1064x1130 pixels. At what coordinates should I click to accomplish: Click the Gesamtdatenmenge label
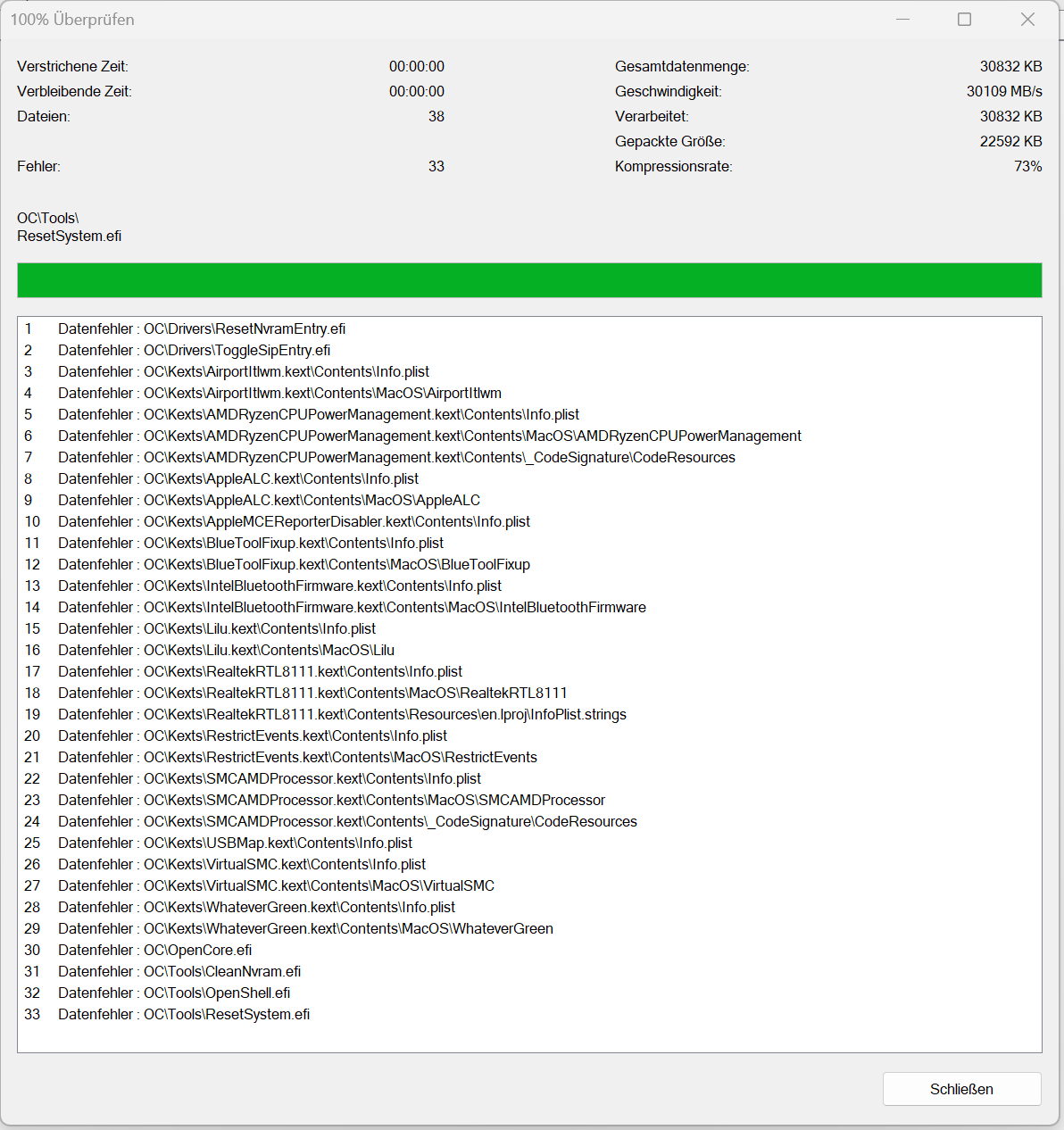682,66
